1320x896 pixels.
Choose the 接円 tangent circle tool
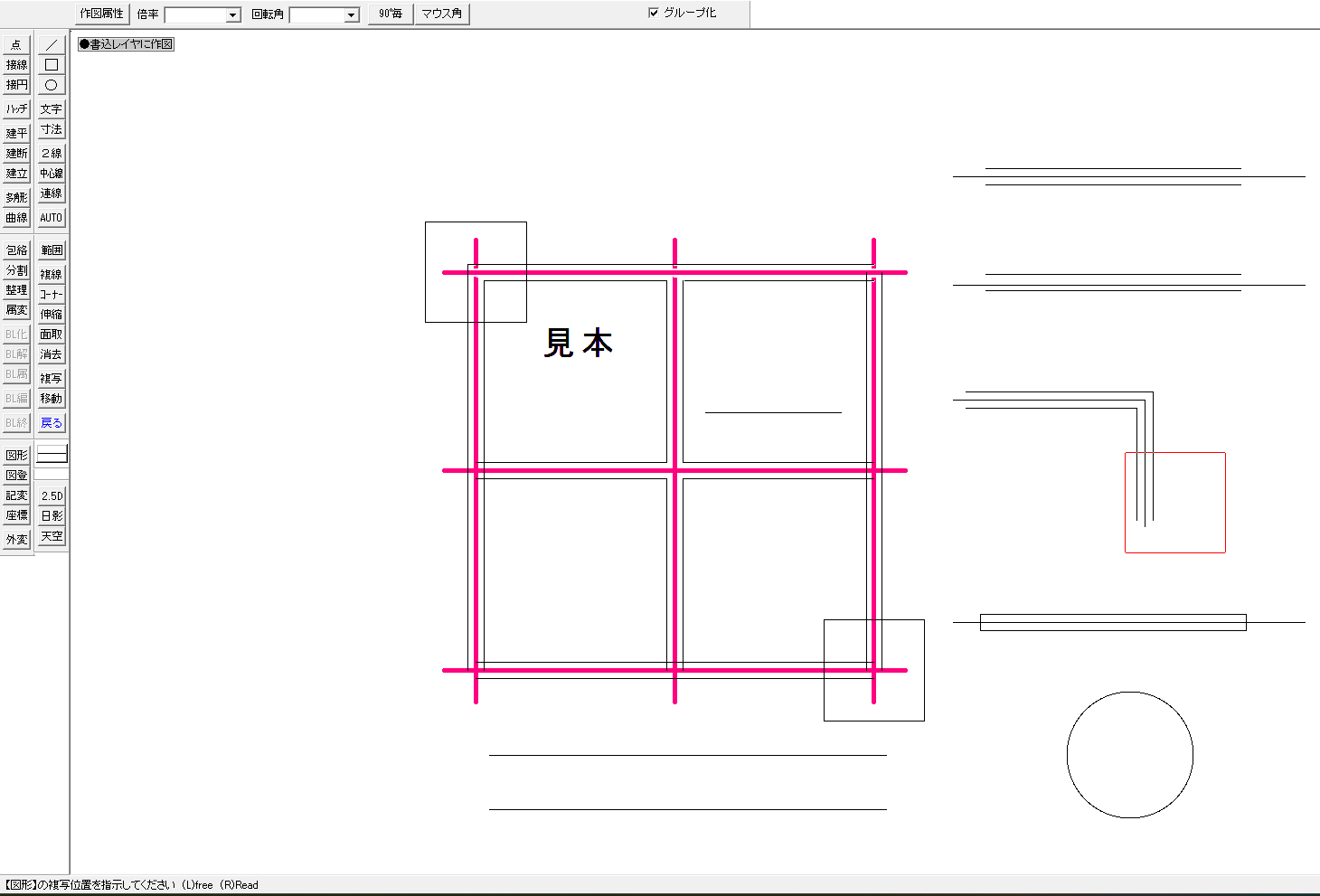coord(16,84)
